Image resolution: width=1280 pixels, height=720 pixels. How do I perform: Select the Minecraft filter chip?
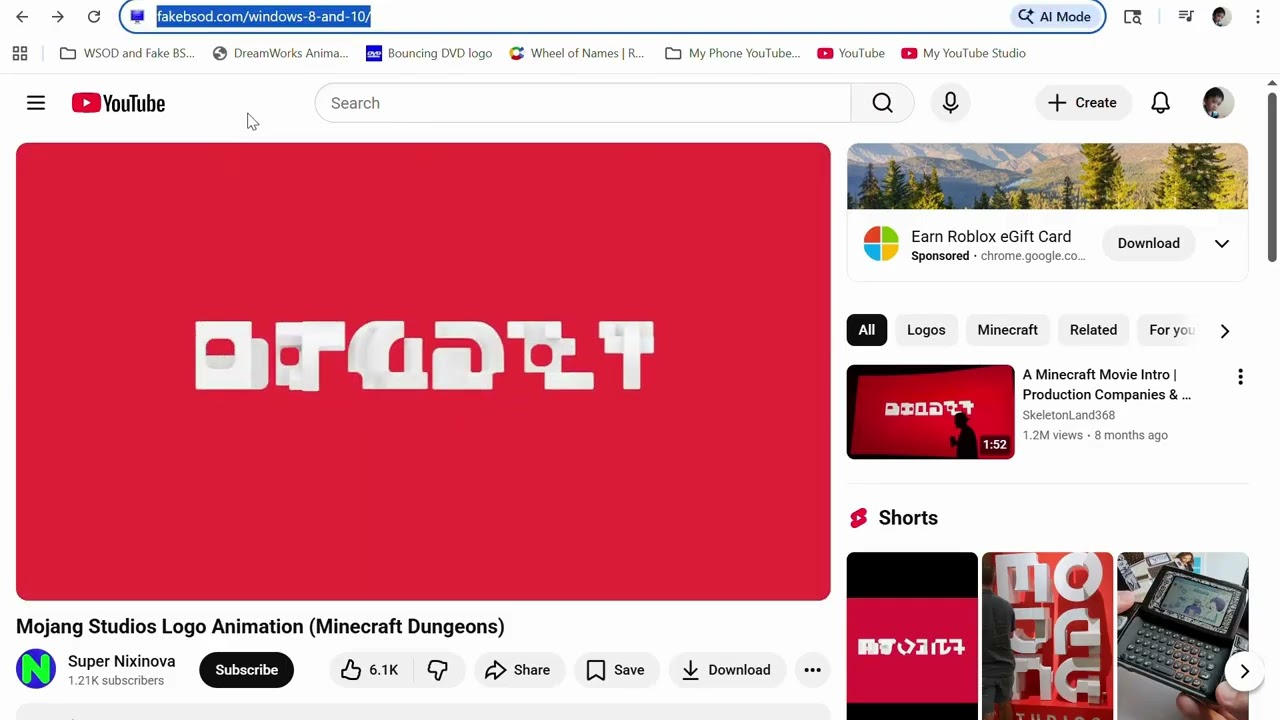1007,330
